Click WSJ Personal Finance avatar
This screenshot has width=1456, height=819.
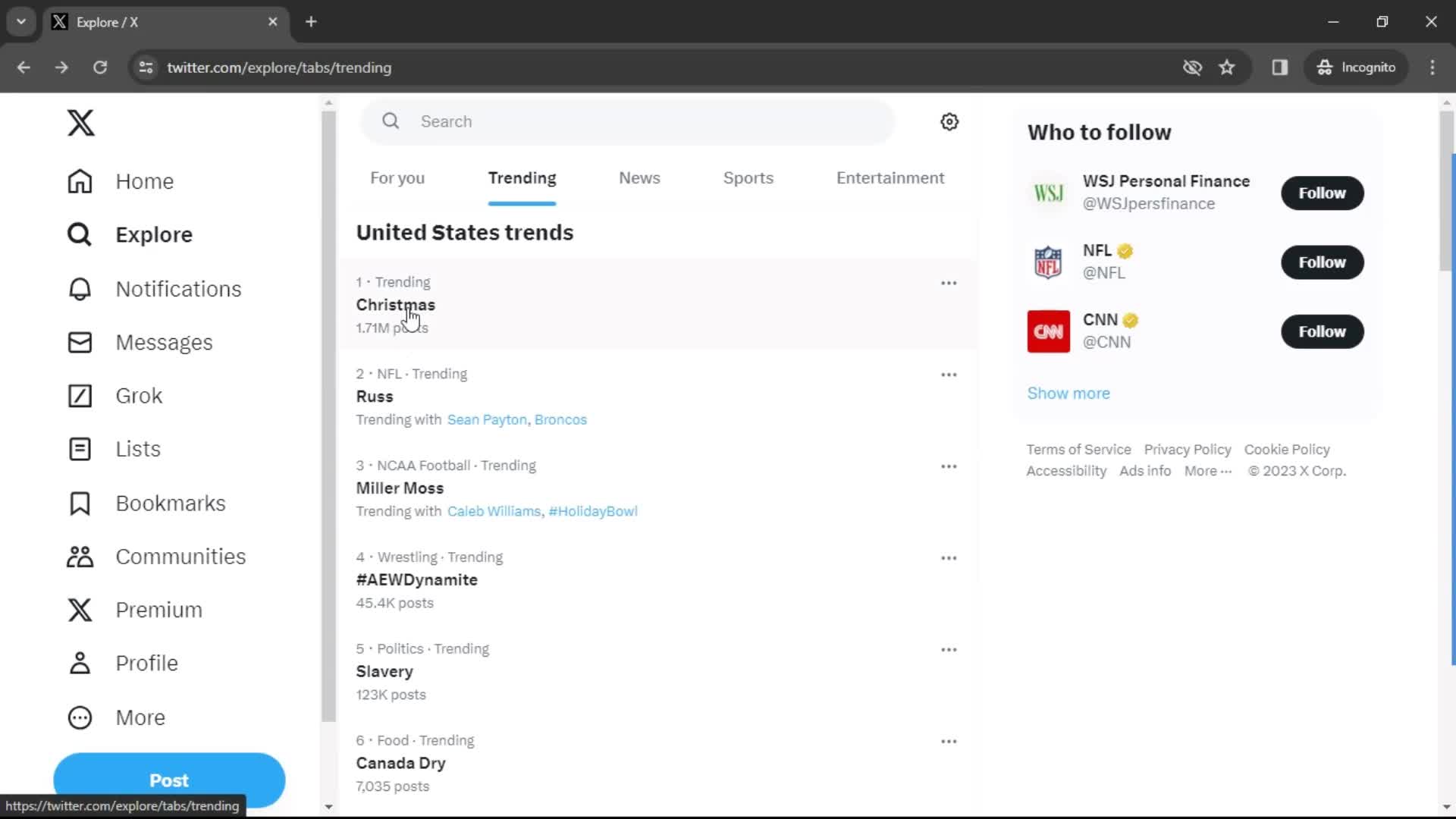[1049, 193]
